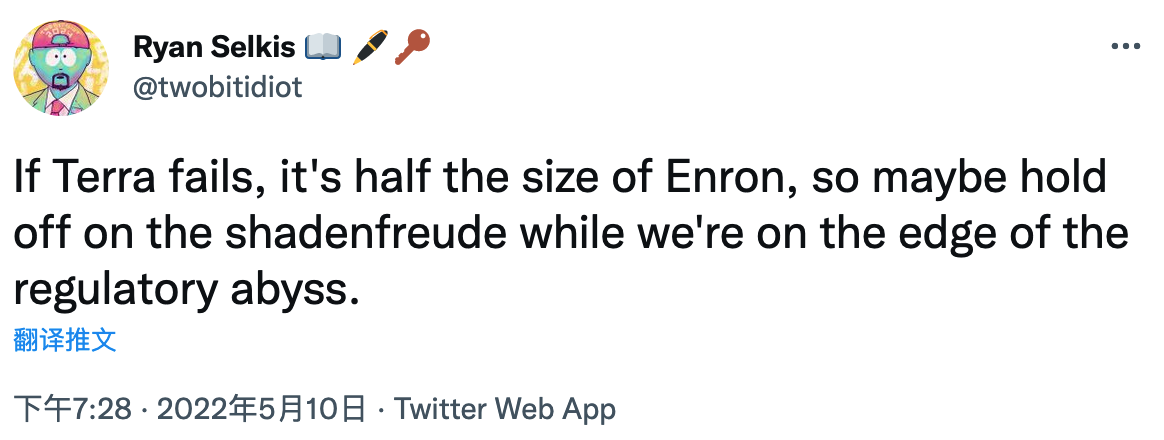Click the fountain pen emoji beside the name
Screen dimensions: 1164x440
point(369,47)
